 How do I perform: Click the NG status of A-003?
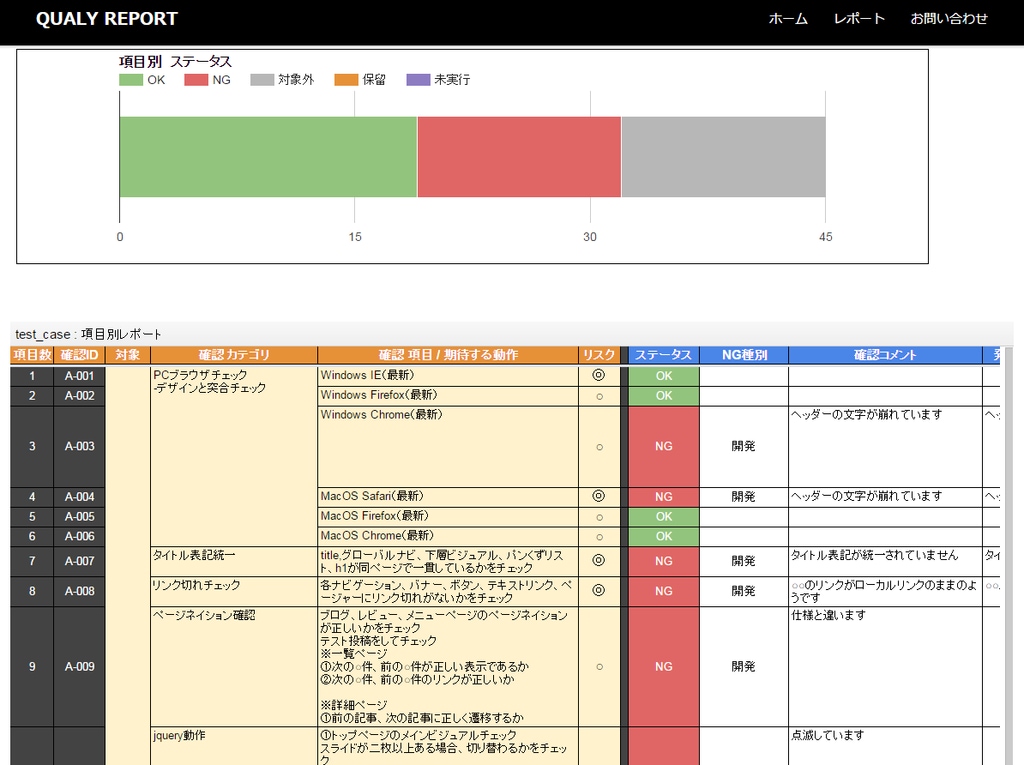(x=664, y=446)
